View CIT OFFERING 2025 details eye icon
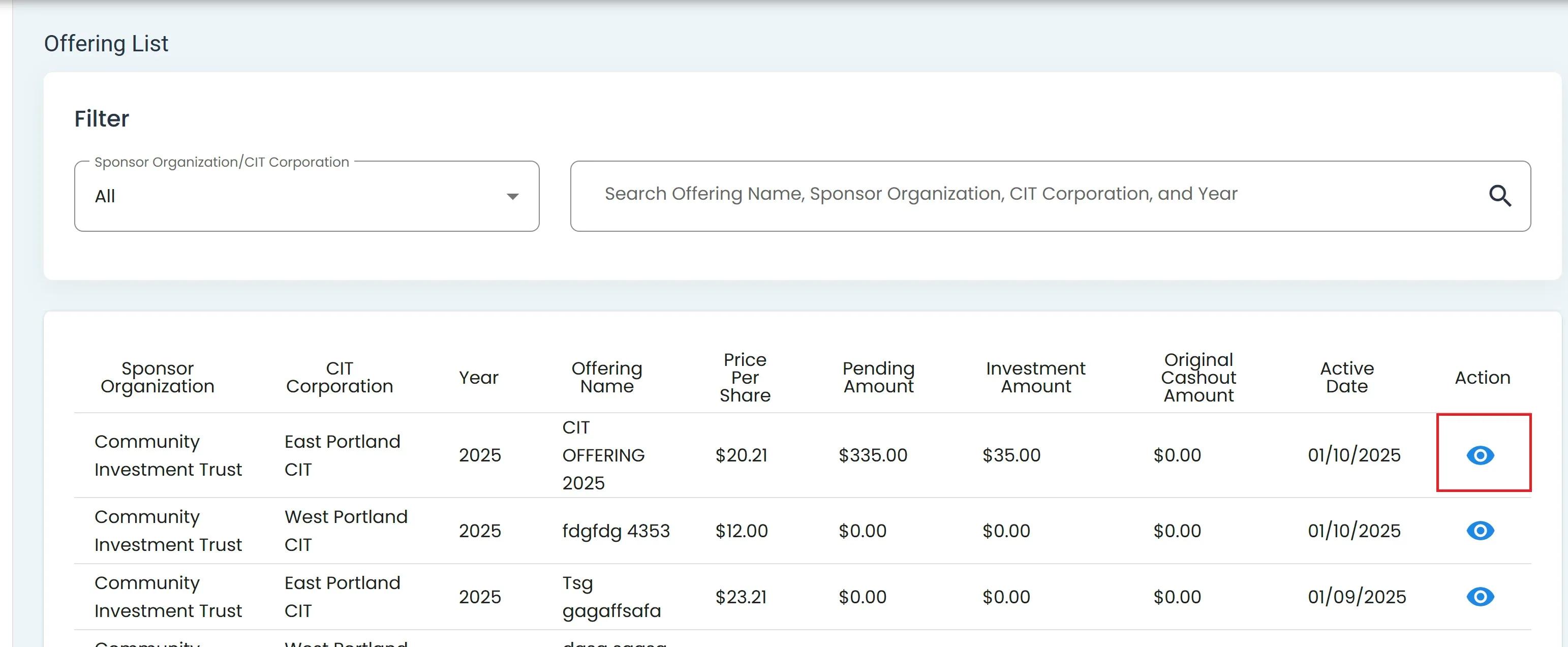This screenshot has width=1568, height=647. (x=1480, y=455)
